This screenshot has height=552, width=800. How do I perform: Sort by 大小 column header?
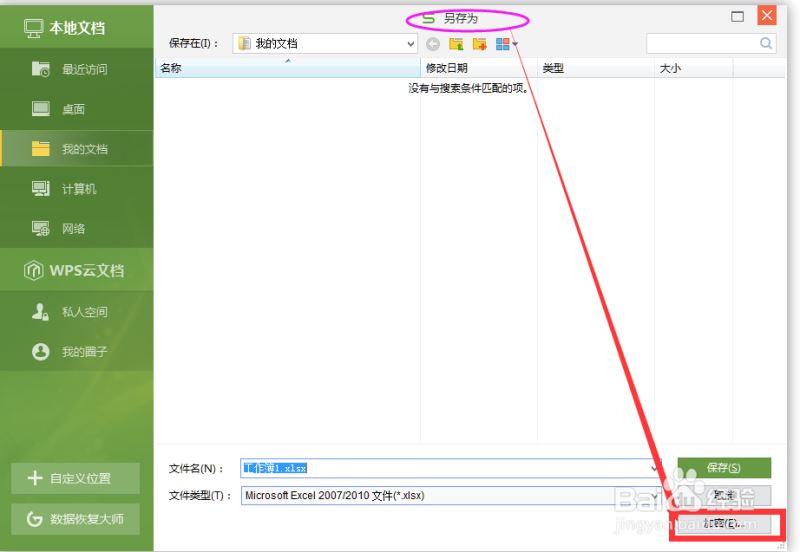pyautogui.click(x=694, y=68)
